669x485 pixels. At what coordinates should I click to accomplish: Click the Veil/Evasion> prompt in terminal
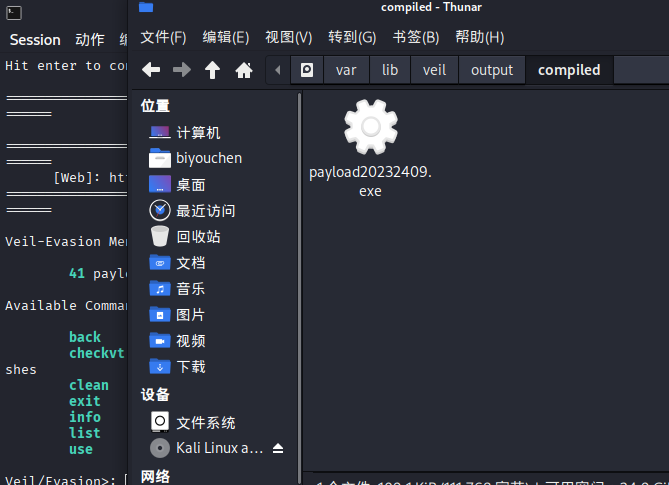(x=60, y=480)
